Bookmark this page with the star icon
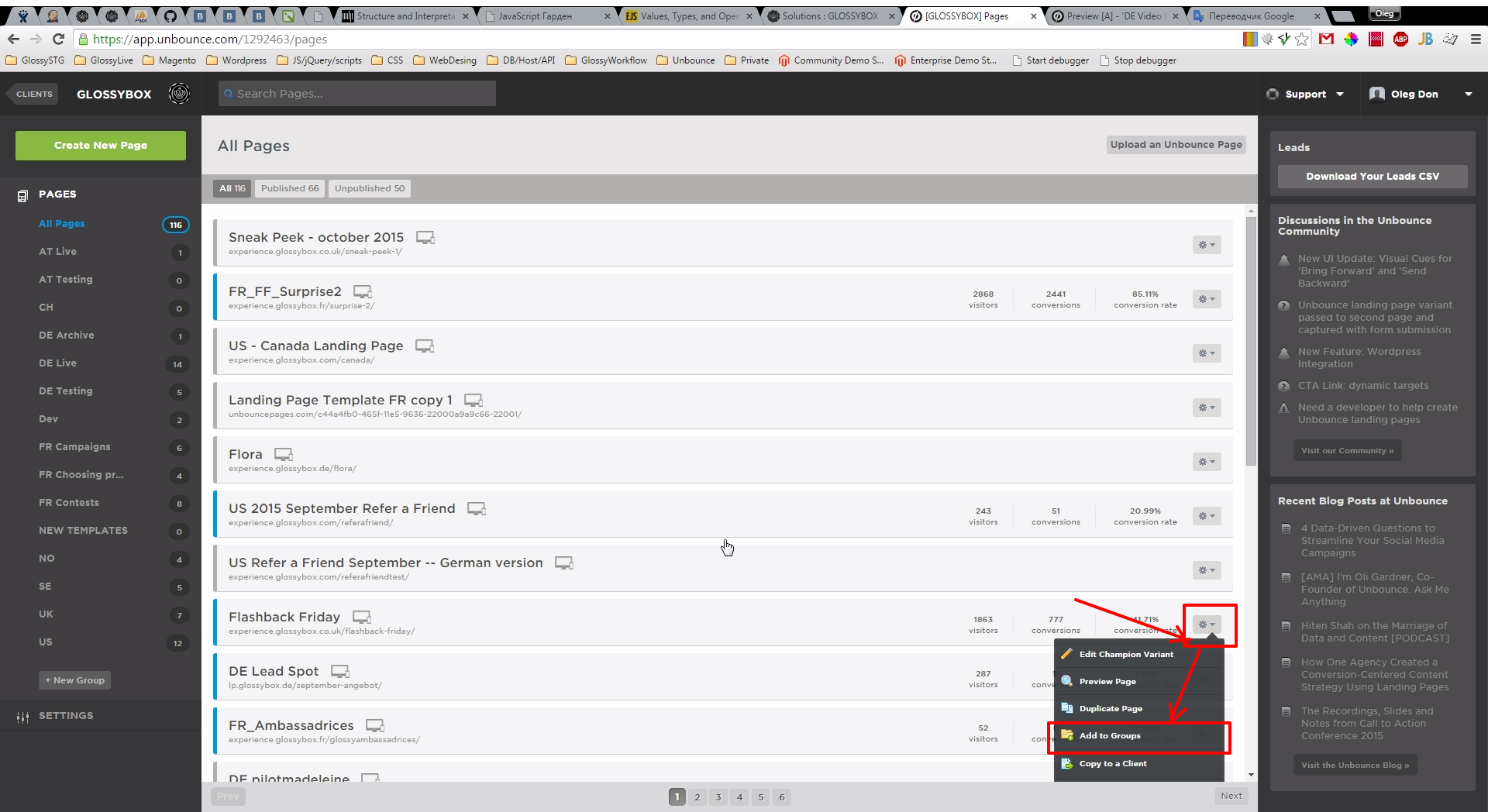 1302,39
